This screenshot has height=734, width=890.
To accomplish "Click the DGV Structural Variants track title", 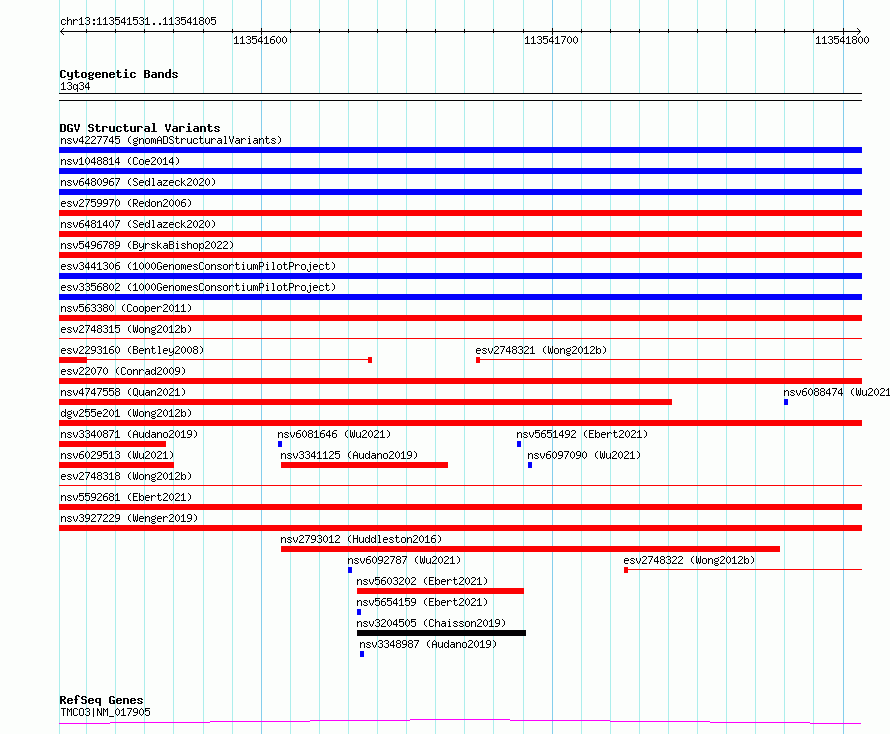I will [140, 128].
